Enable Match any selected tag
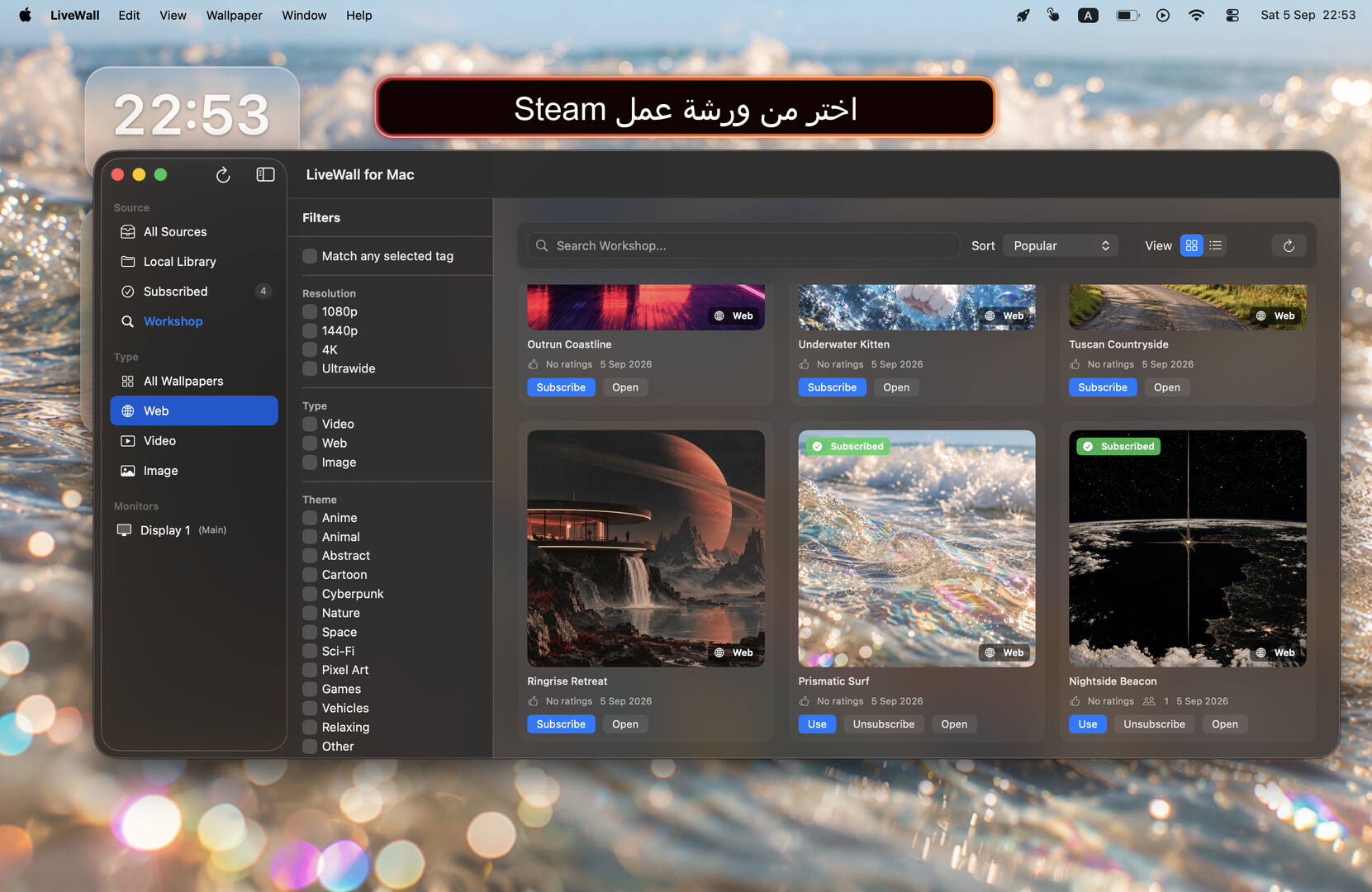The width and height of the screenshot is (1372, 892). coord(310,256)
